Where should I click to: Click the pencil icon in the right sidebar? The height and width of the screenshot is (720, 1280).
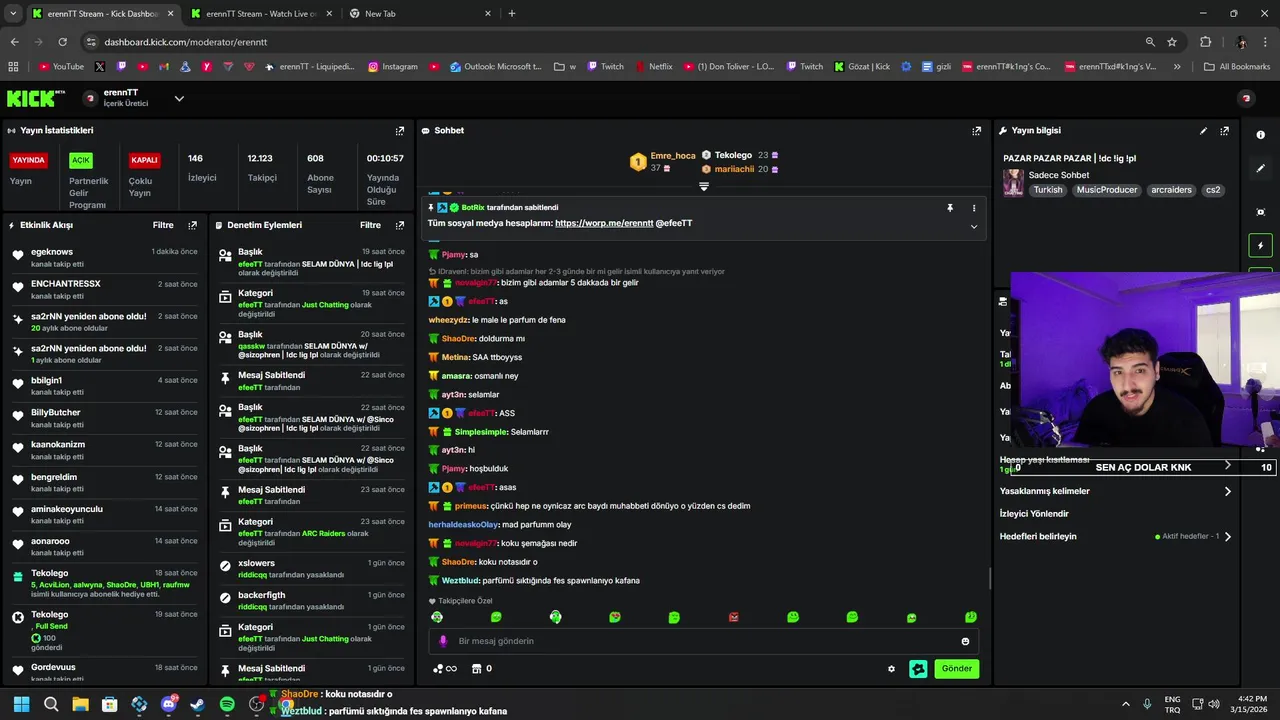coord(1260,168)
